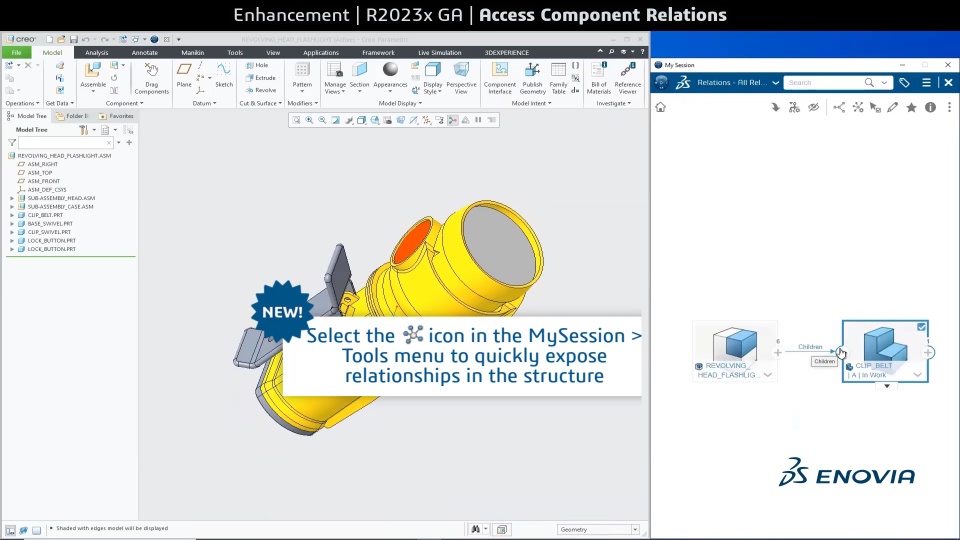Click the Manage Views button
Image resolution: width=960 pixels, height=540 pixels.
point(335,78)
